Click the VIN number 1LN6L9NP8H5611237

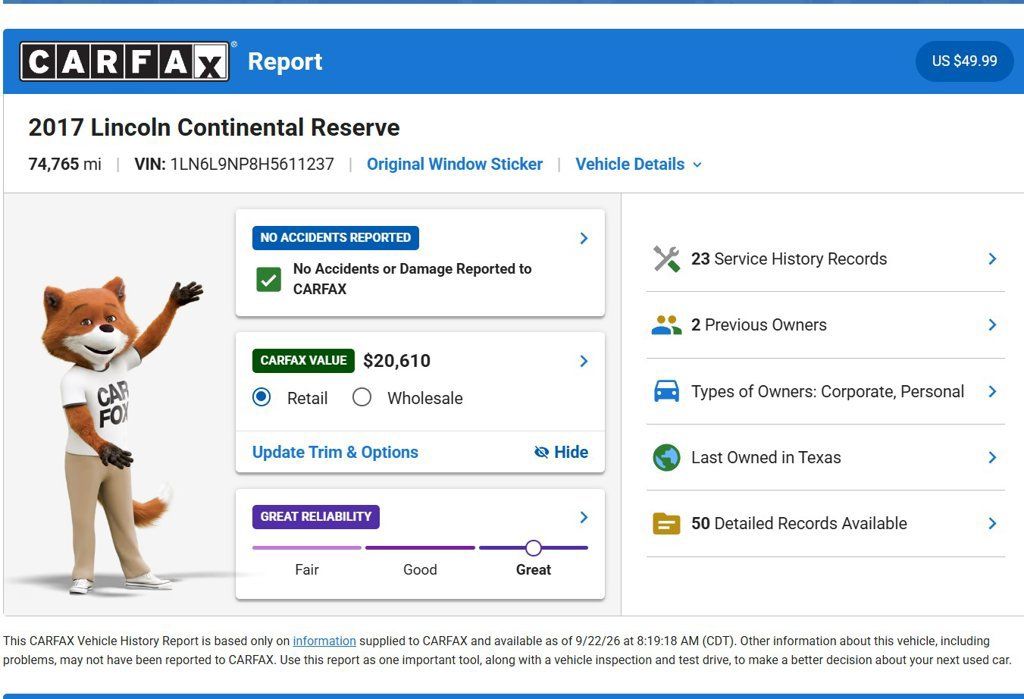[x=252, y=164]
